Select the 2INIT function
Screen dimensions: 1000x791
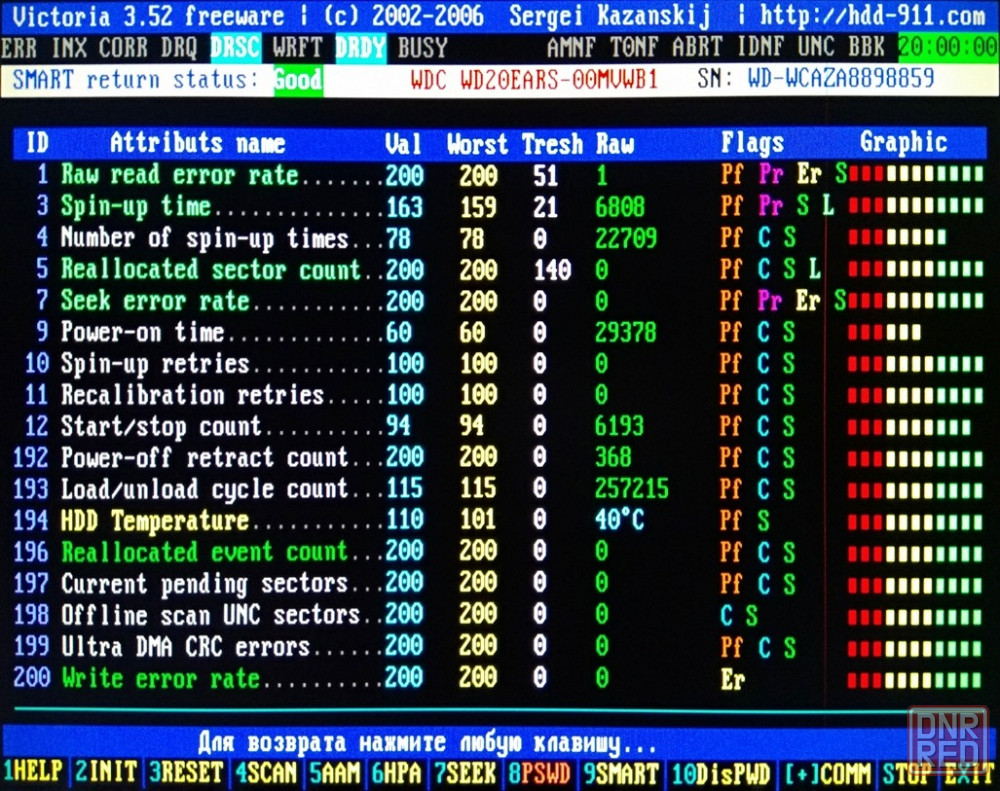pos(106,773)
